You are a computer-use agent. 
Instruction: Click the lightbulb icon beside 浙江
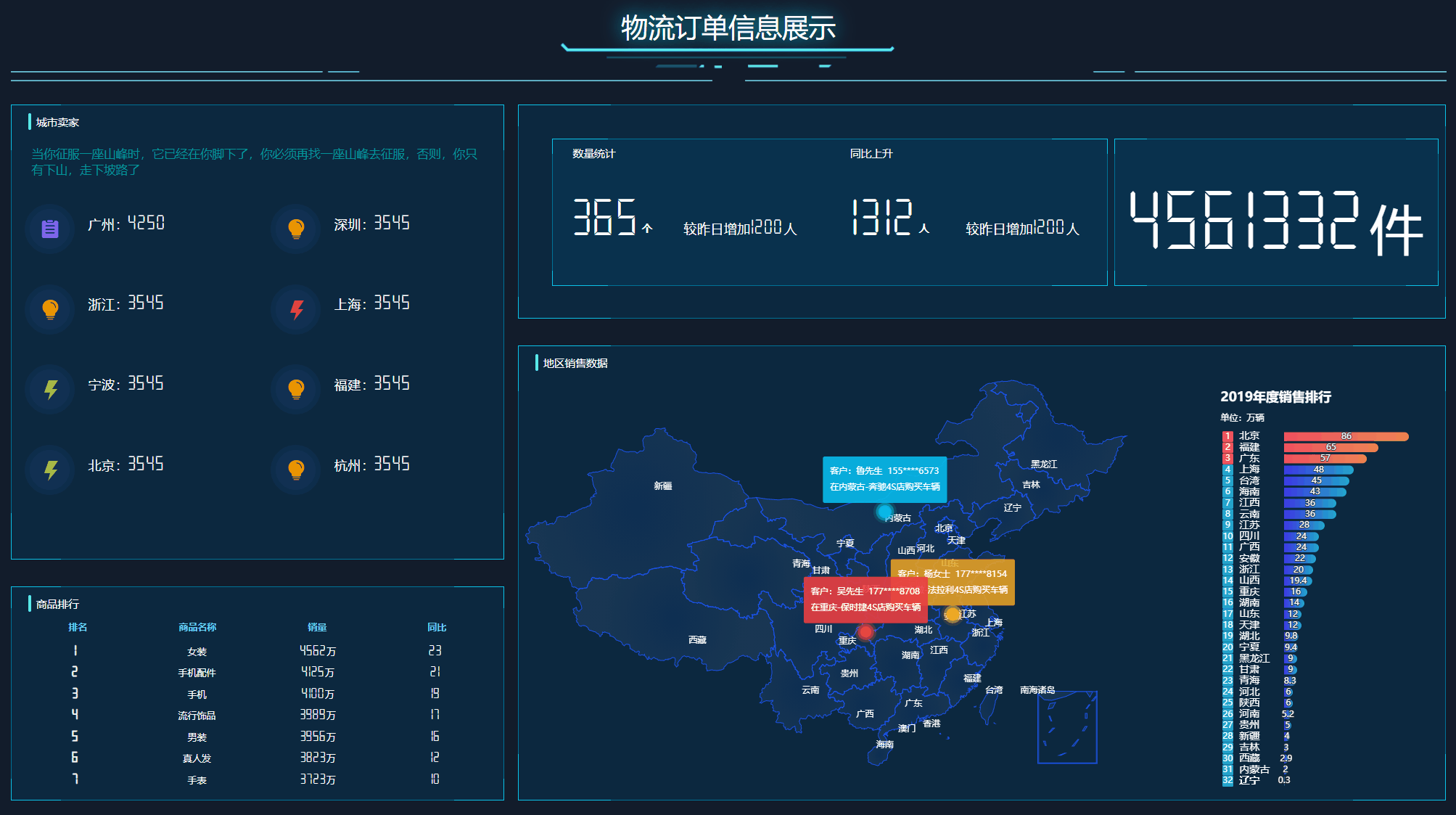[x=49, y=310]
